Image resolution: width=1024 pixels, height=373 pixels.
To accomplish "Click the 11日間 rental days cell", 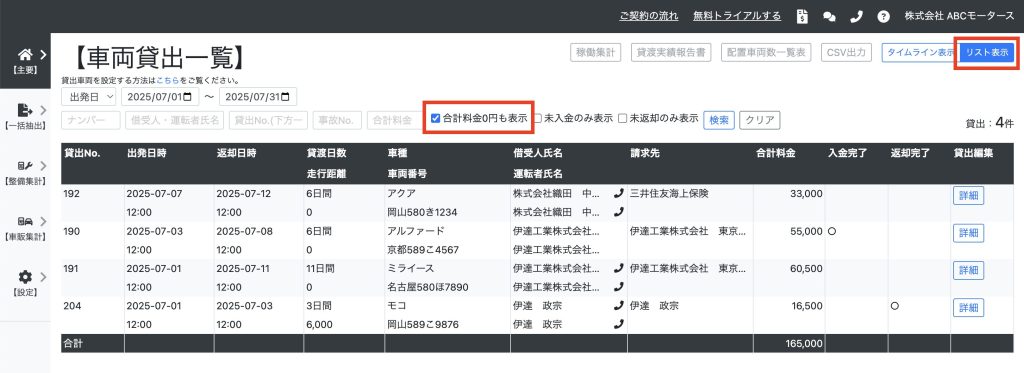I will 321,268.
